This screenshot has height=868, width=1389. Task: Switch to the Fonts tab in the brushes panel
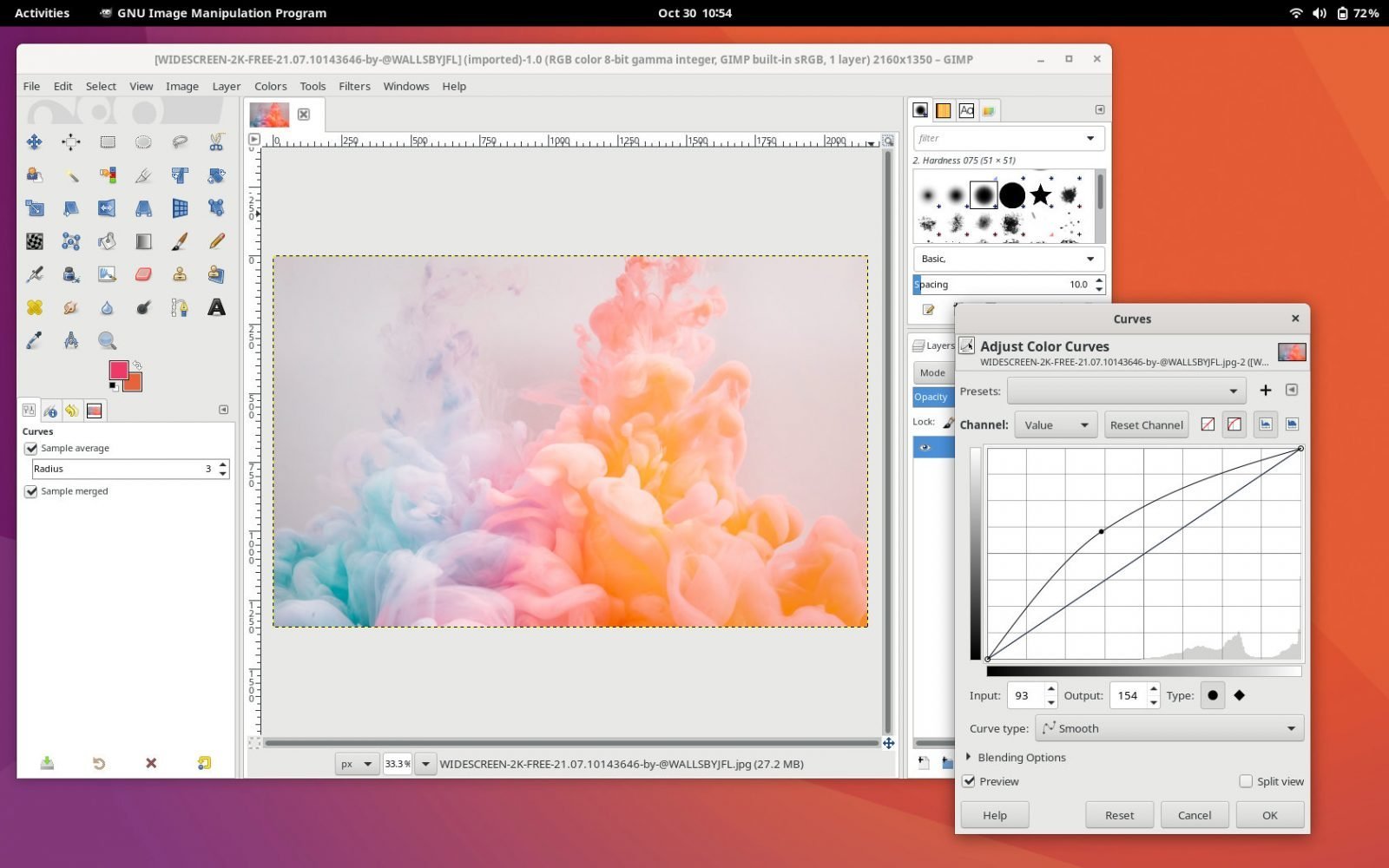966,110
